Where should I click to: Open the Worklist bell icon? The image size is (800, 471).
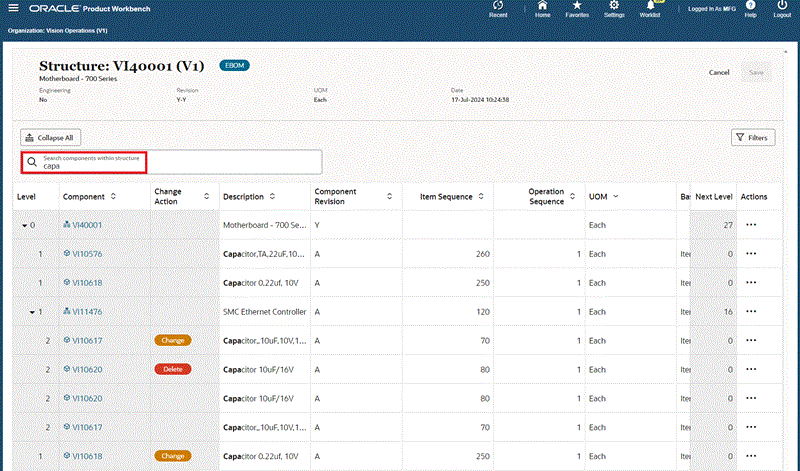[651, 6]
